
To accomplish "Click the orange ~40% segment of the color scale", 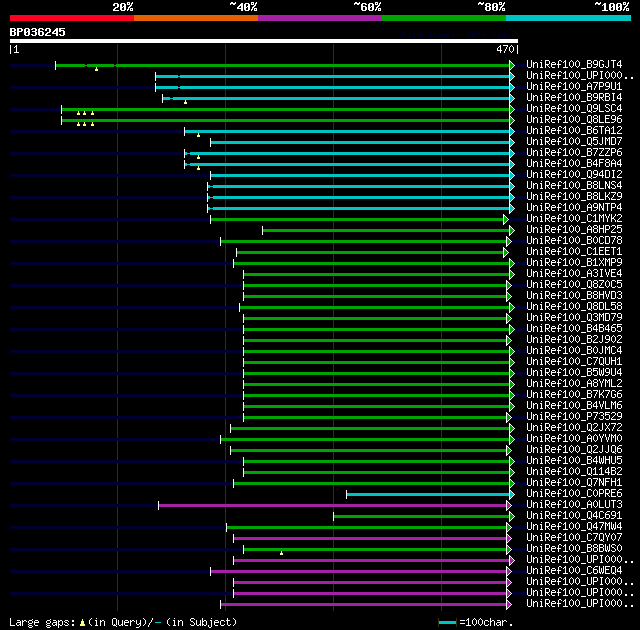I will tap(196, 18).
